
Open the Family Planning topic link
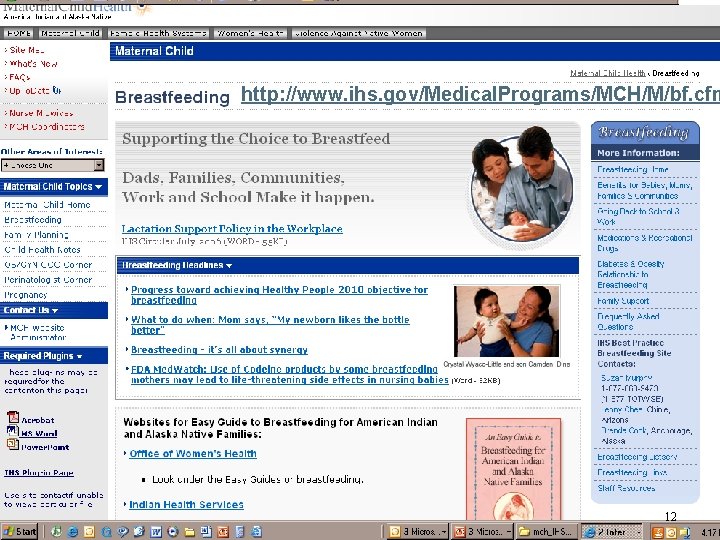point(36,235)
